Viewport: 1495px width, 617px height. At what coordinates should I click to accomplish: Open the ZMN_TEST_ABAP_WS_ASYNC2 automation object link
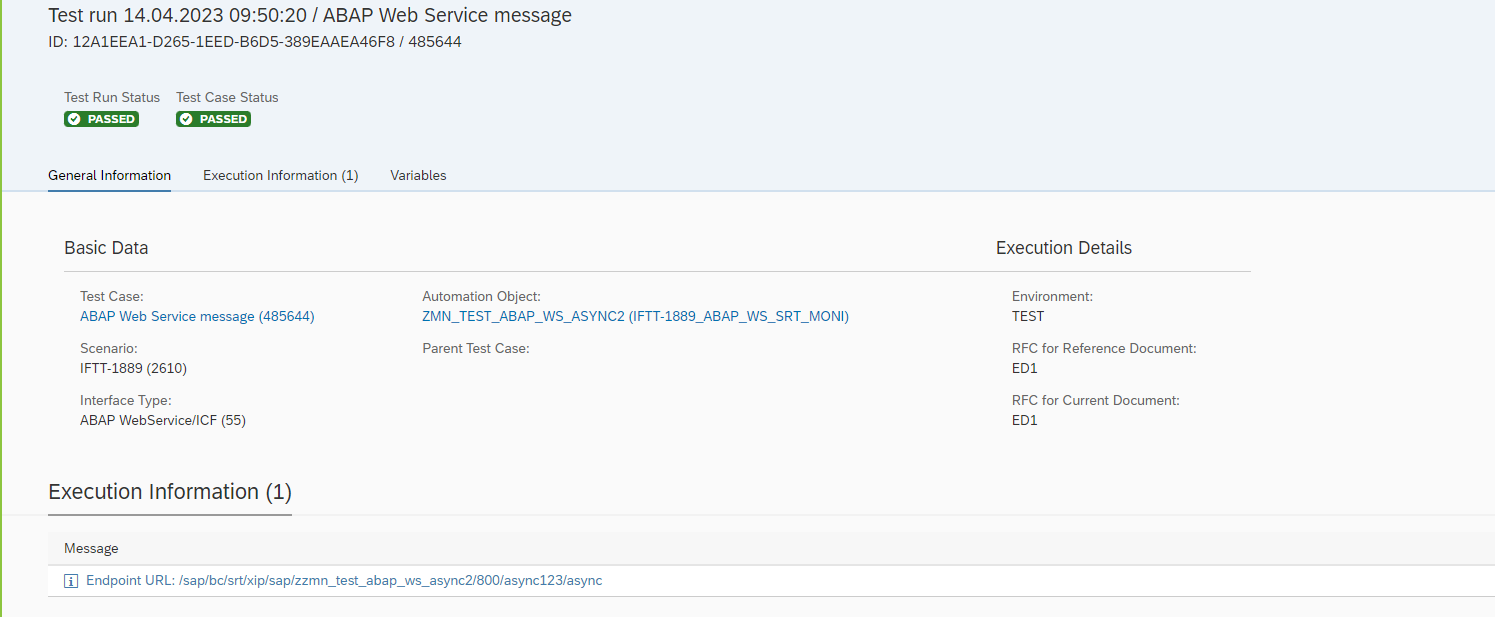(635, 316)
